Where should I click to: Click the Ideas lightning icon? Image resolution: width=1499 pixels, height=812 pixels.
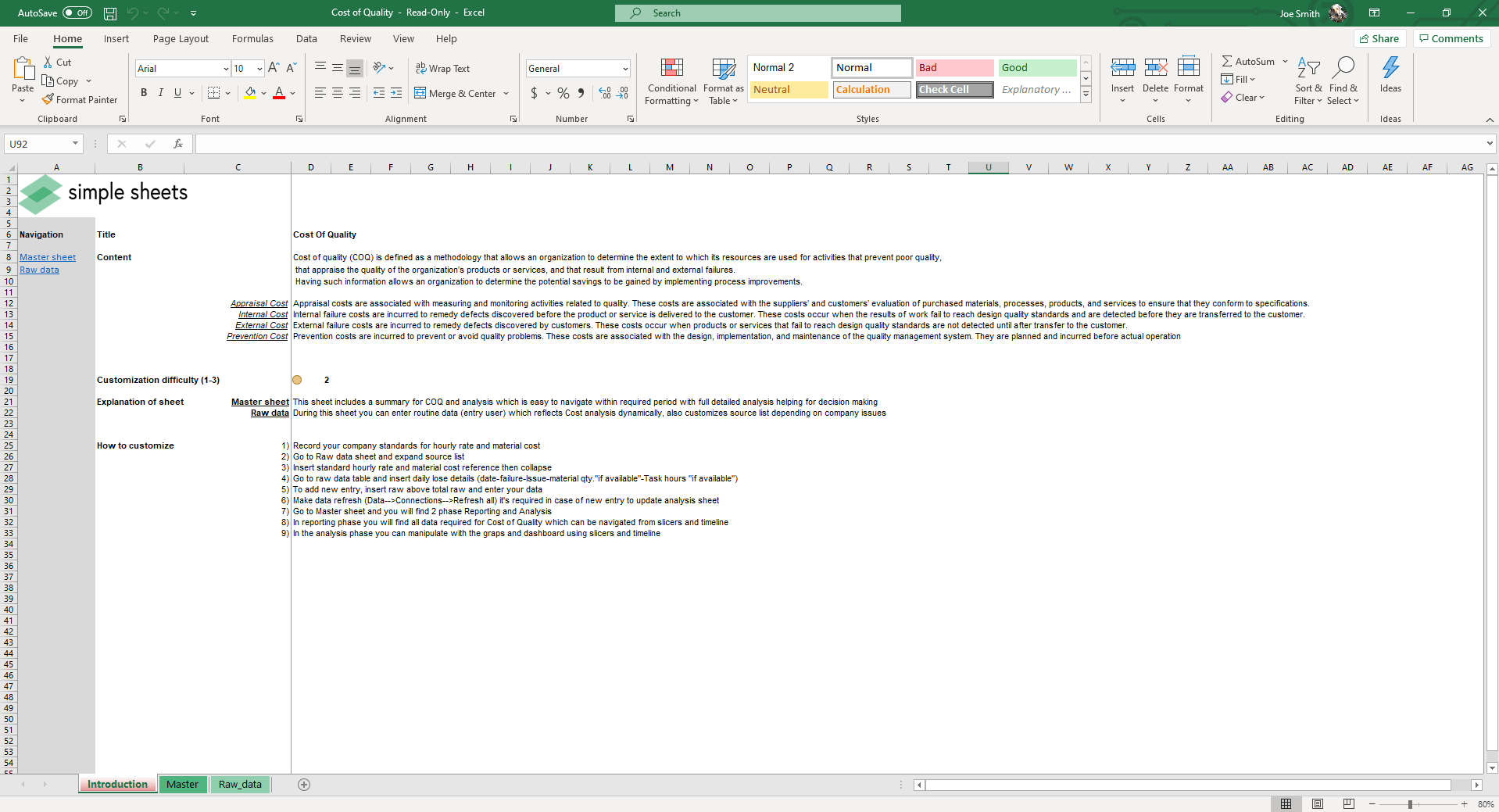coord(1391,68)
